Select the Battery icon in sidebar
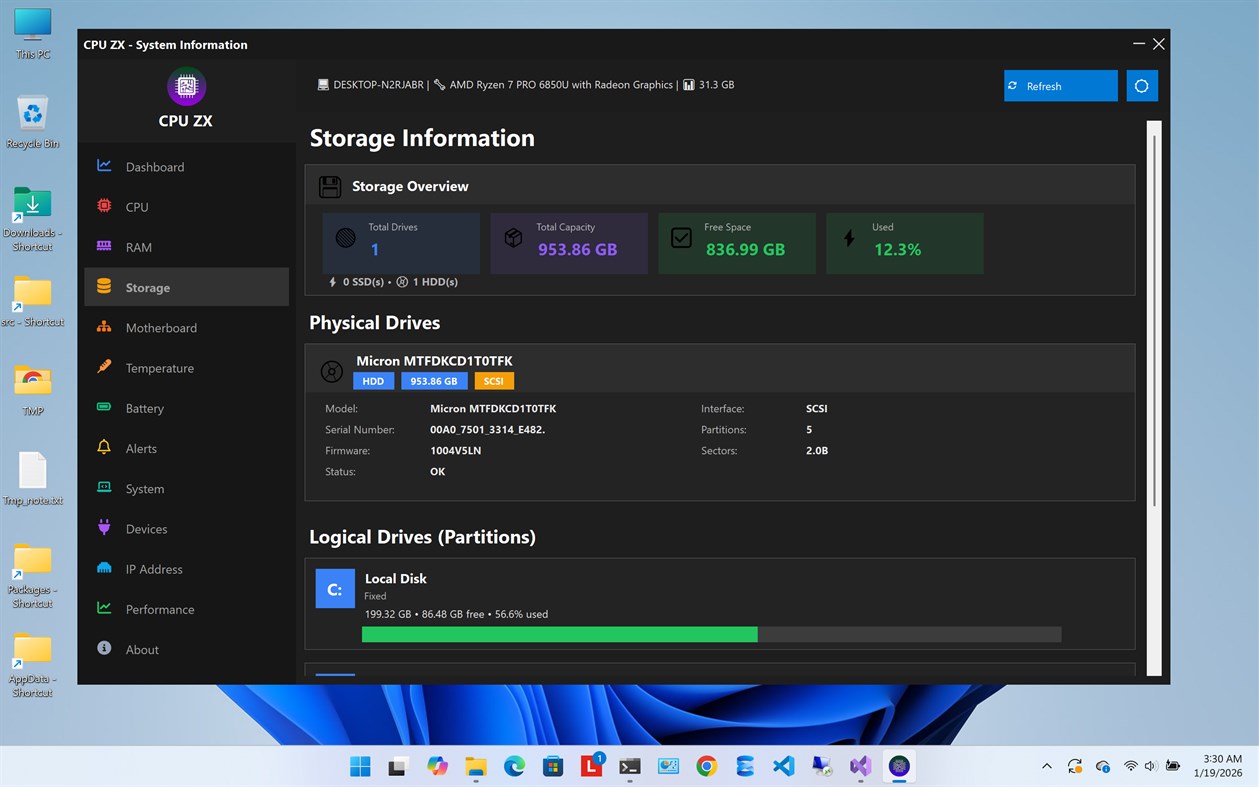Image resolution: width=1259 pixels, height=787 pixels. coord(104,408)
